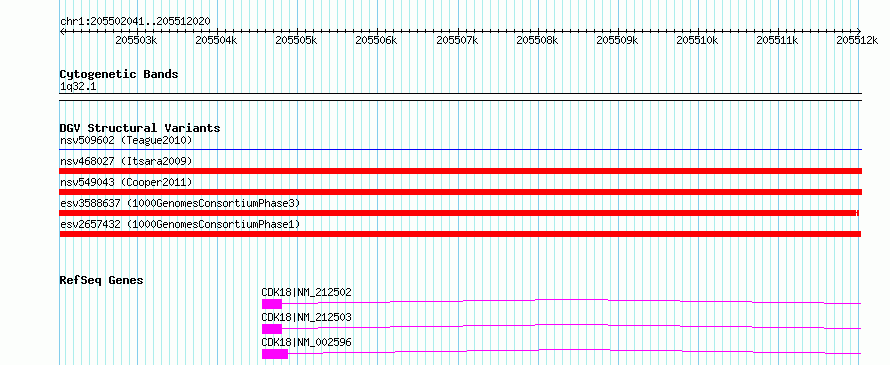Click the magenta exon block of NM_212503
Viewport: 890px width, 365px height.
click(272, 329)
